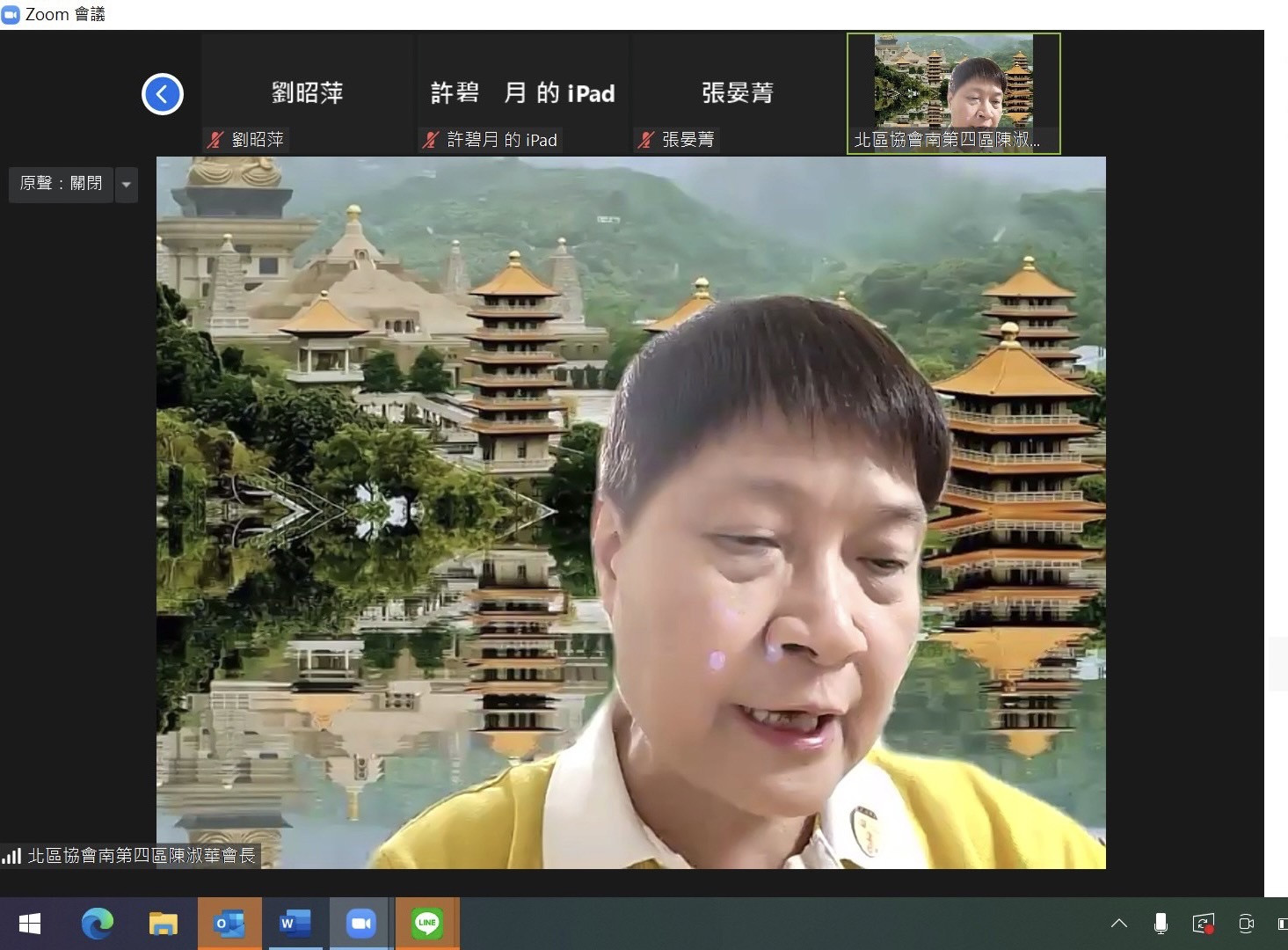Click muted microphone icon beside 劉昭萍

coord(215,140)
